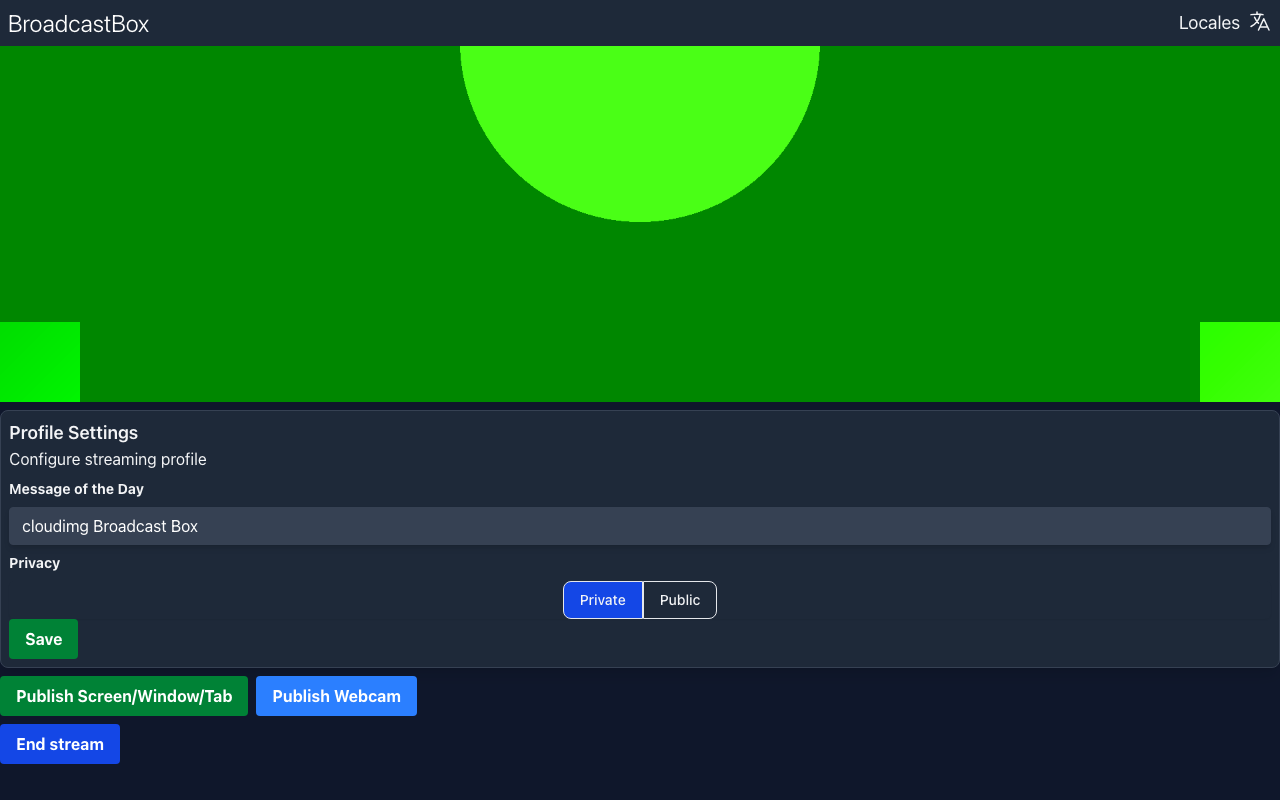This screenshot has width=1280, height=800.
Task: Click the Message of the Day input field
Action: coord(640,526)
